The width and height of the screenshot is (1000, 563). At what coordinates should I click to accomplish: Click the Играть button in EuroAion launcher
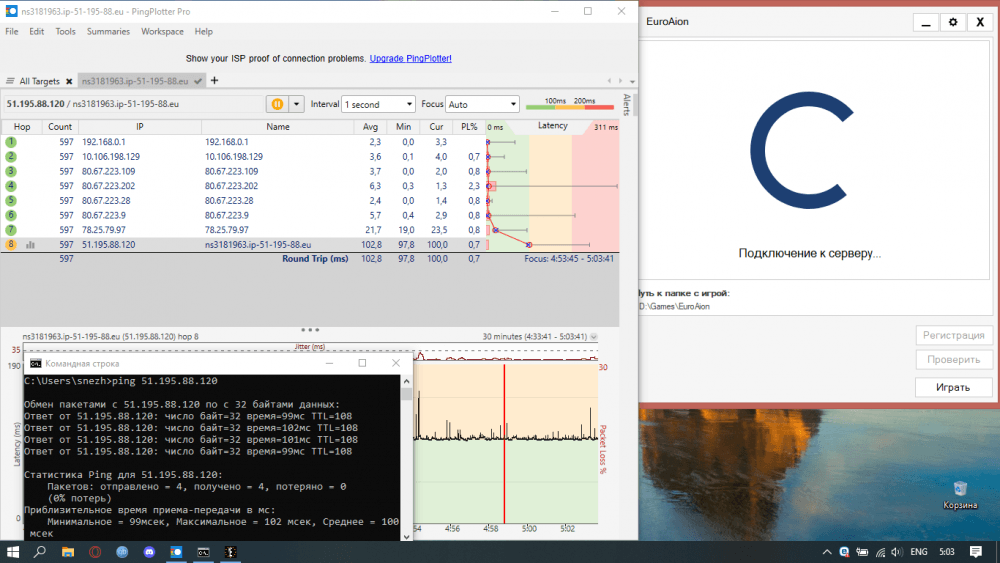953,387
